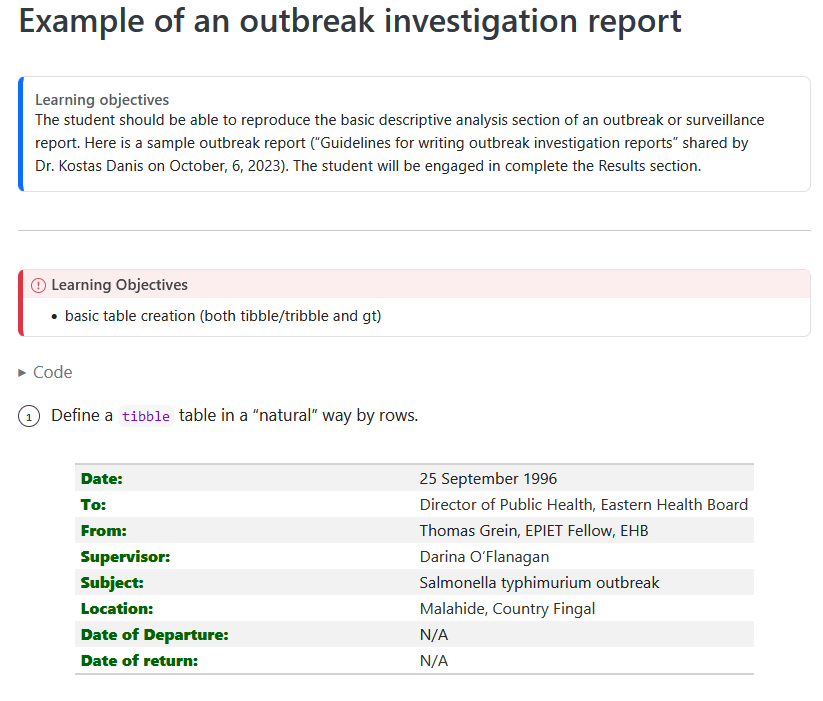Click the circled number 1 annotation marker
This screenshot has width=823, height=701.
coord(29,416)
